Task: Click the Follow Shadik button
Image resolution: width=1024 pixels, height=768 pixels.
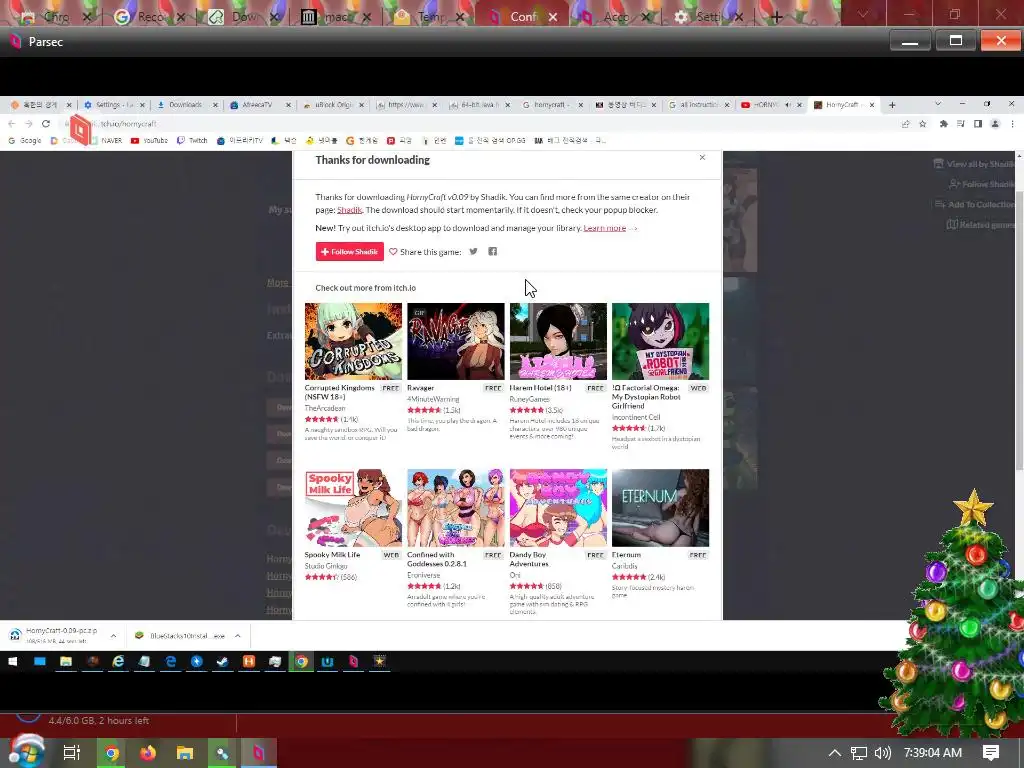Action: [x=349, y=251]
